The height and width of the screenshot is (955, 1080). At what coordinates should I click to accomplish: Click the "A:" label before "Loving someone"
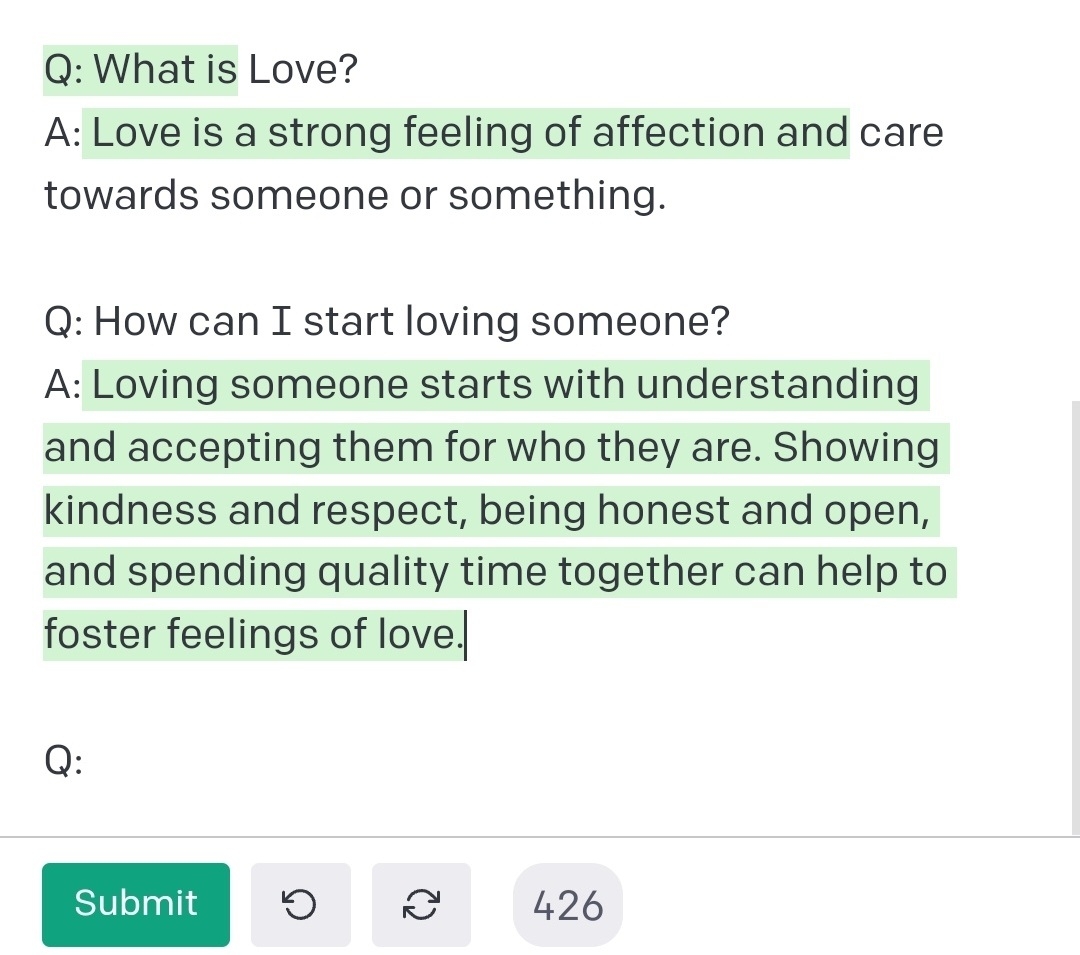(63, 385)
